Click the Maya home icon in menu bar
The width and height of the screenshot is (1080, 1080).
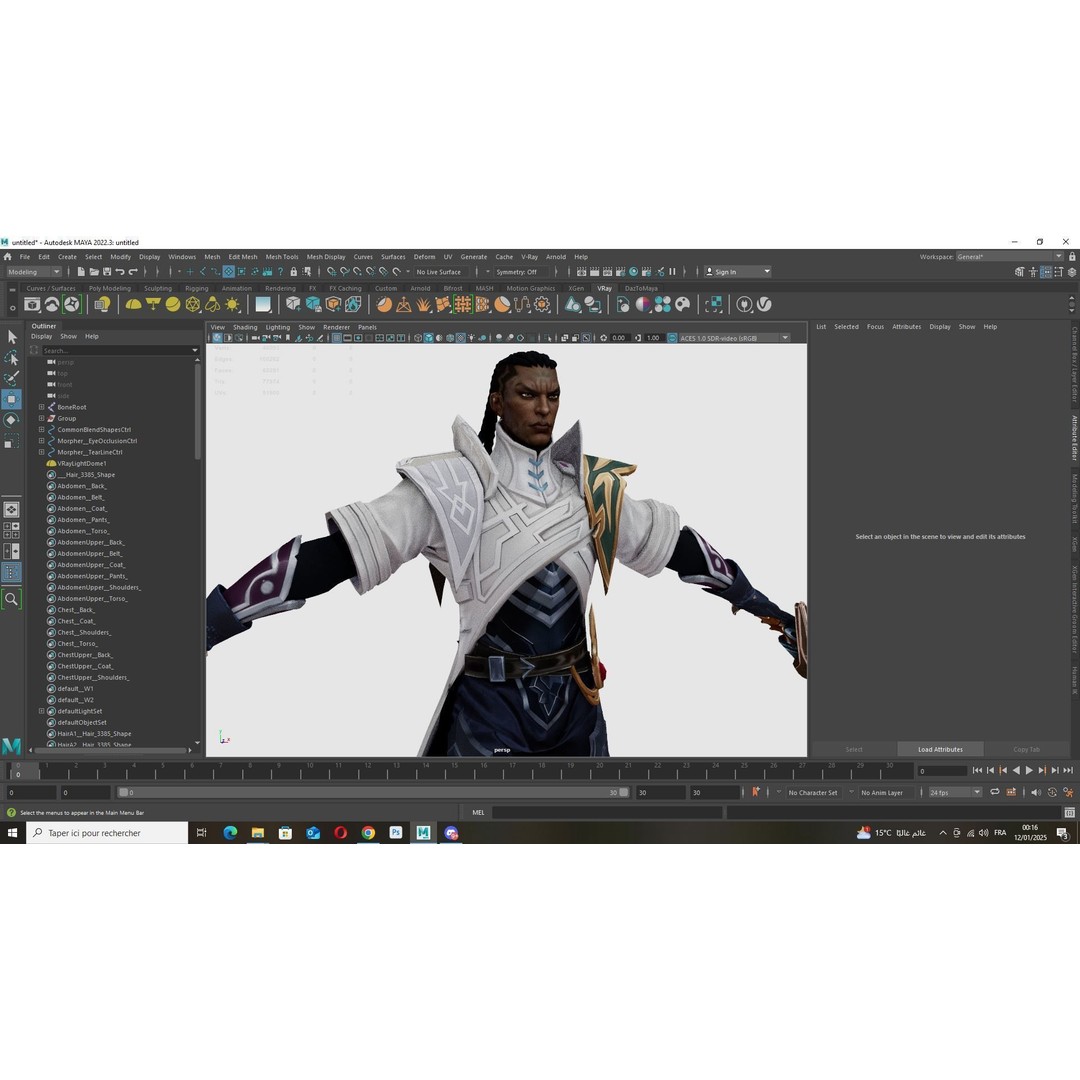point(8,257)
